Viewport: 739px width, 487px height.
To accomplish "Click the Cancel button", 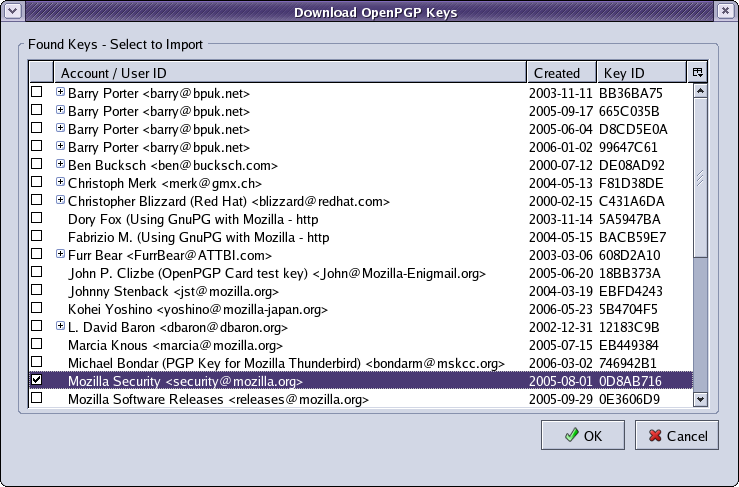I will (677, 435).
